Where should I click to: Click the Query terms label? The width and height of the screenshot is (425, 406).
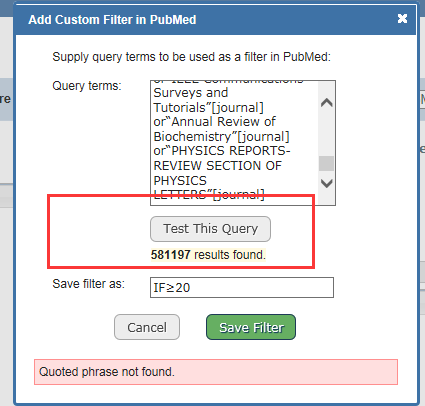click(x=87, y=86)
